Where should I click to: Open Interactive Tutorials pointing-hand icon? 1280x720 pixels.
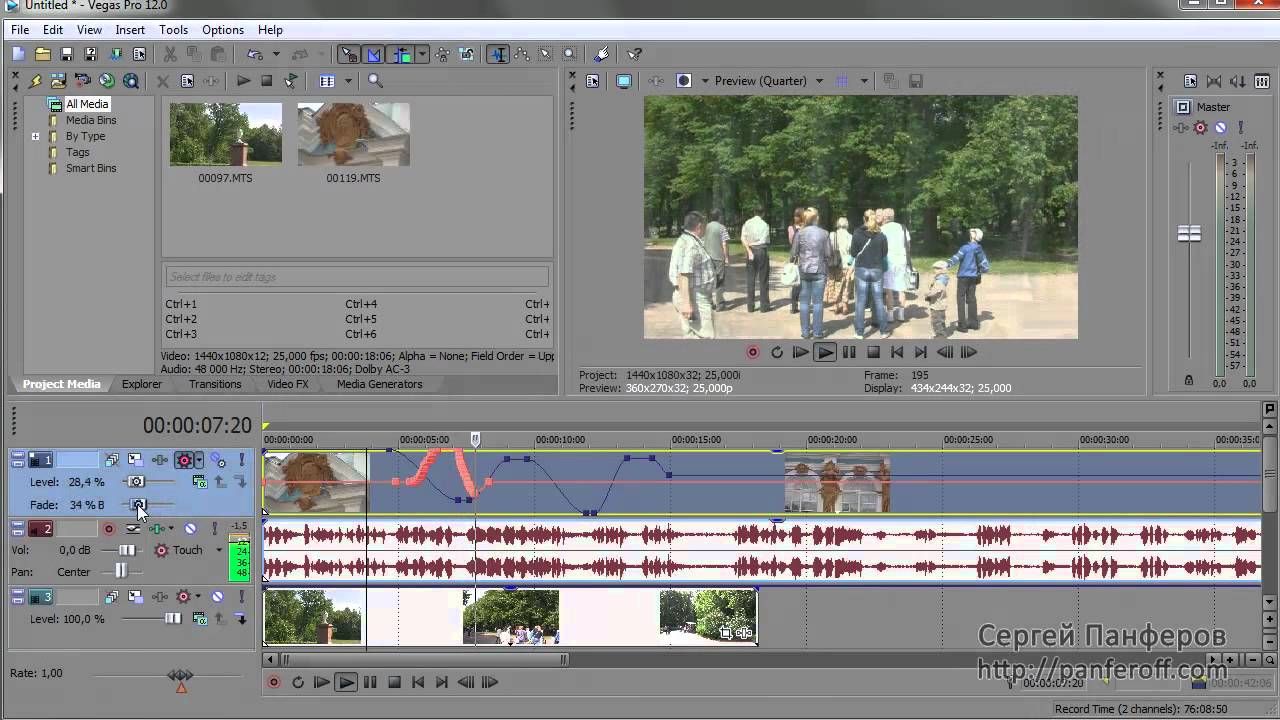coord(602,55)
